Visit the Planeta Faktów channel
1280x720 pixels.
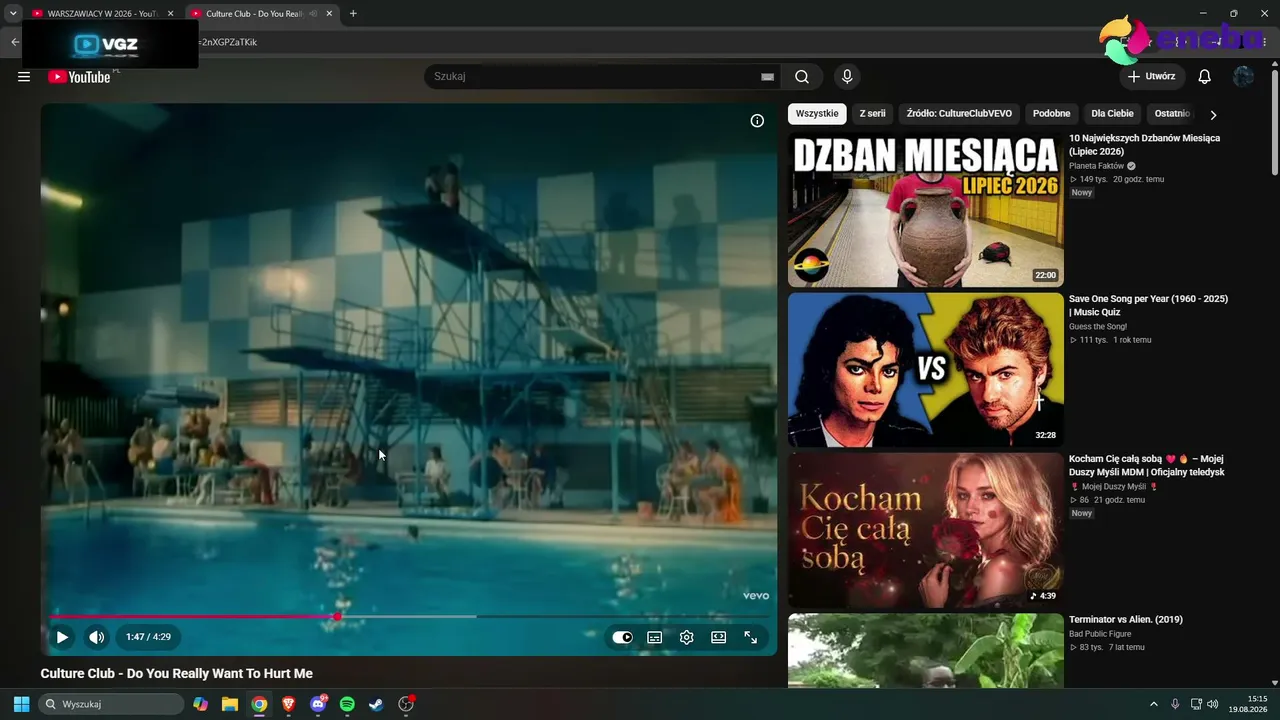point(1097,166)
